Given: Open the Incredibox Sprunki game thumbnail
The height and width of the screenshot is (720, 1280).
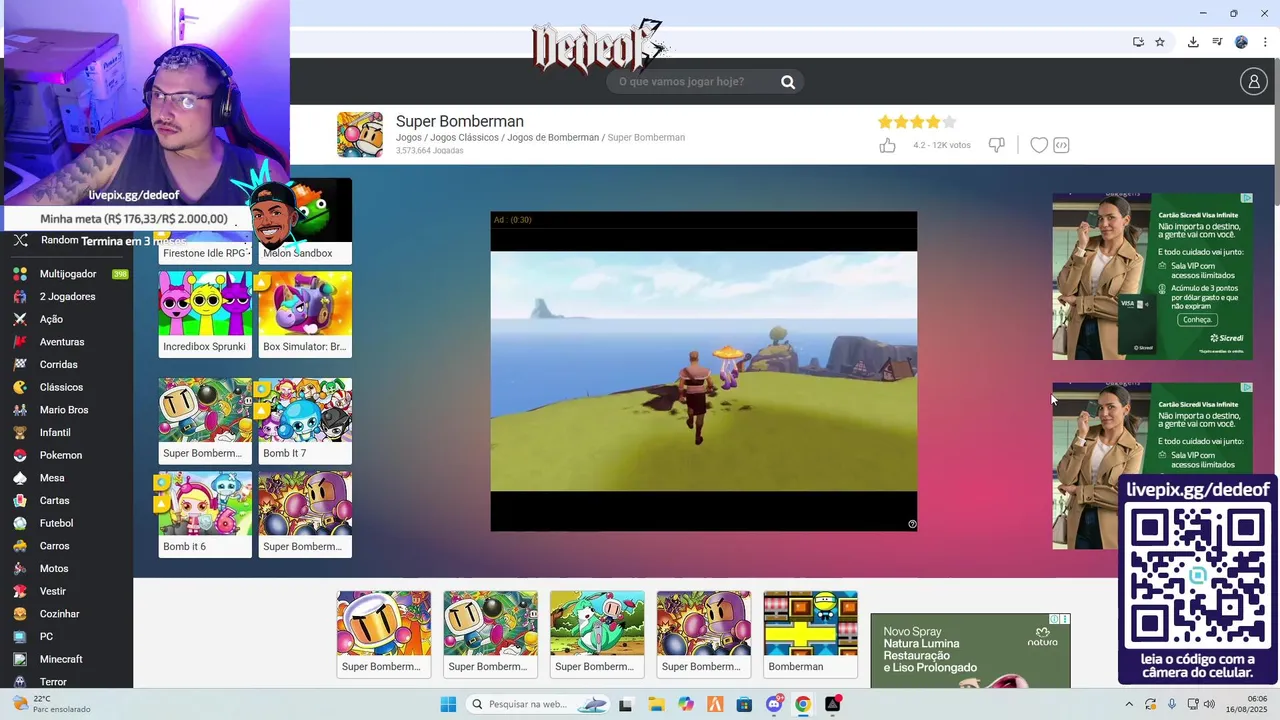Looking at the screenshot, I should (x=205, y=314).
